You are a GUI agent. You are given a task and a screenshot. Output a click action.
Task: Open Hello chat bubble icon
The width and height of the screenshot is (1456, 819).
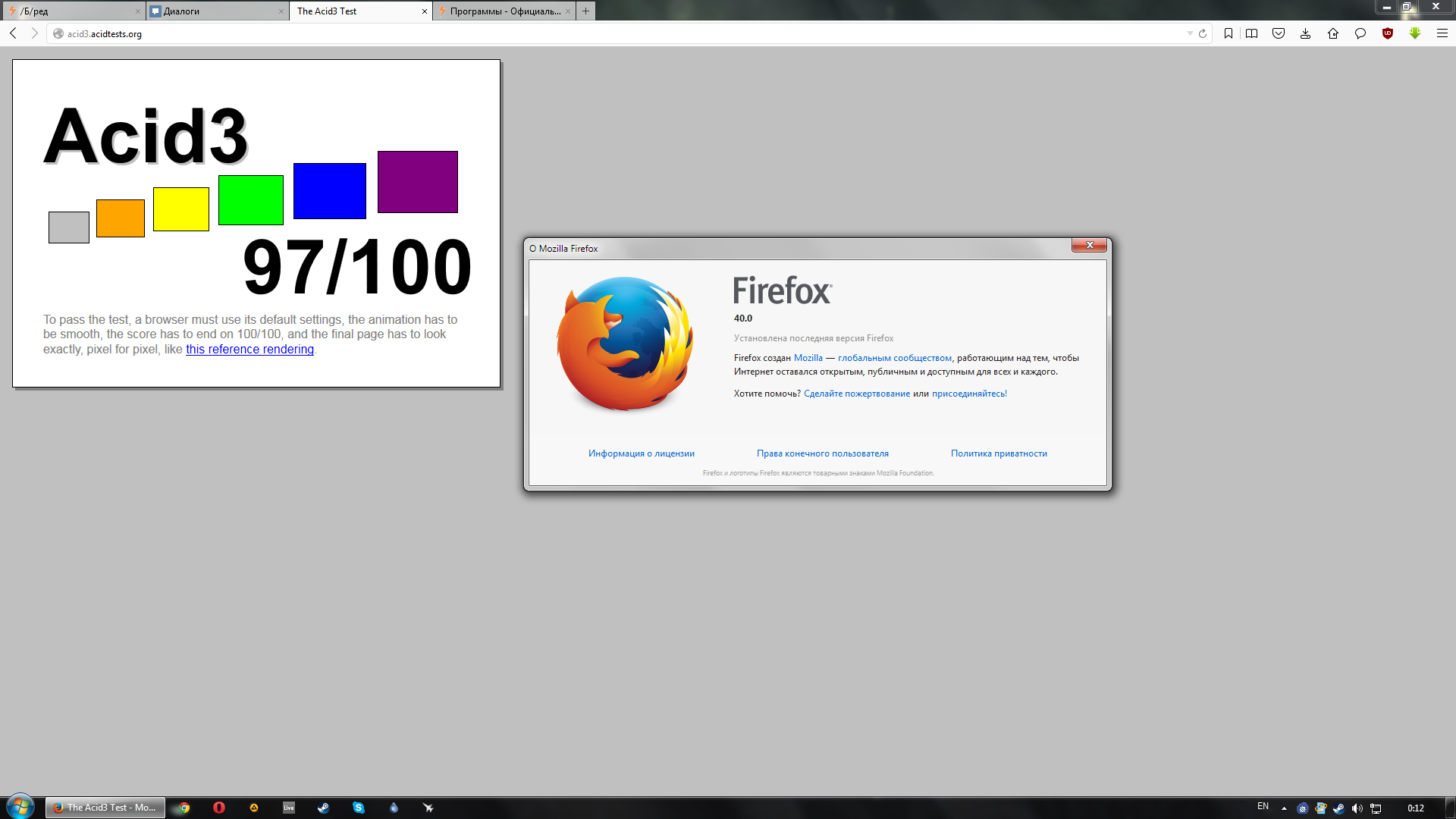pos(1360,33)
